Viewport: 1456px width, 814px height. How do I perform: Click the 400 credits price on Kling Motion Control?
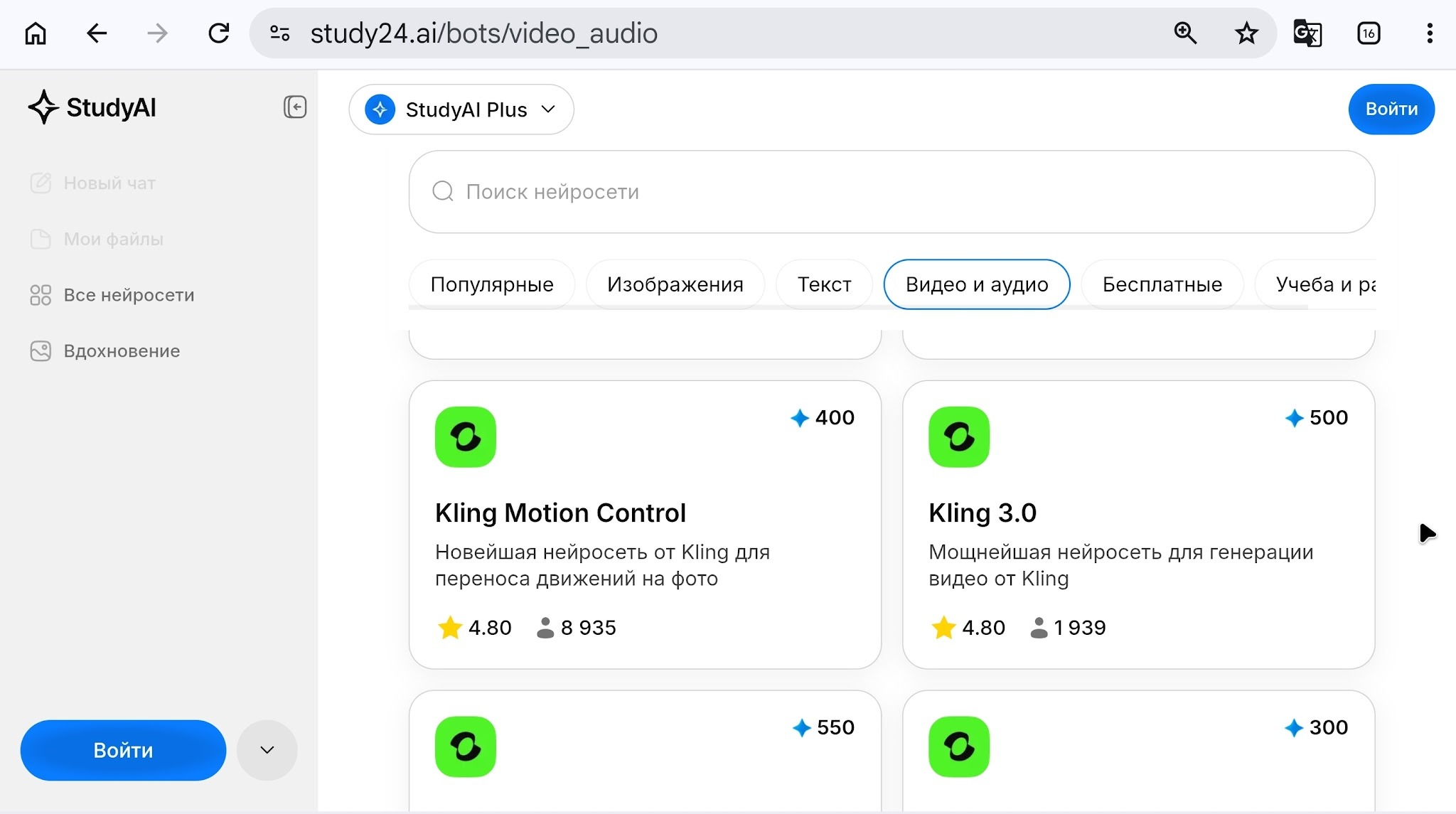823,417
